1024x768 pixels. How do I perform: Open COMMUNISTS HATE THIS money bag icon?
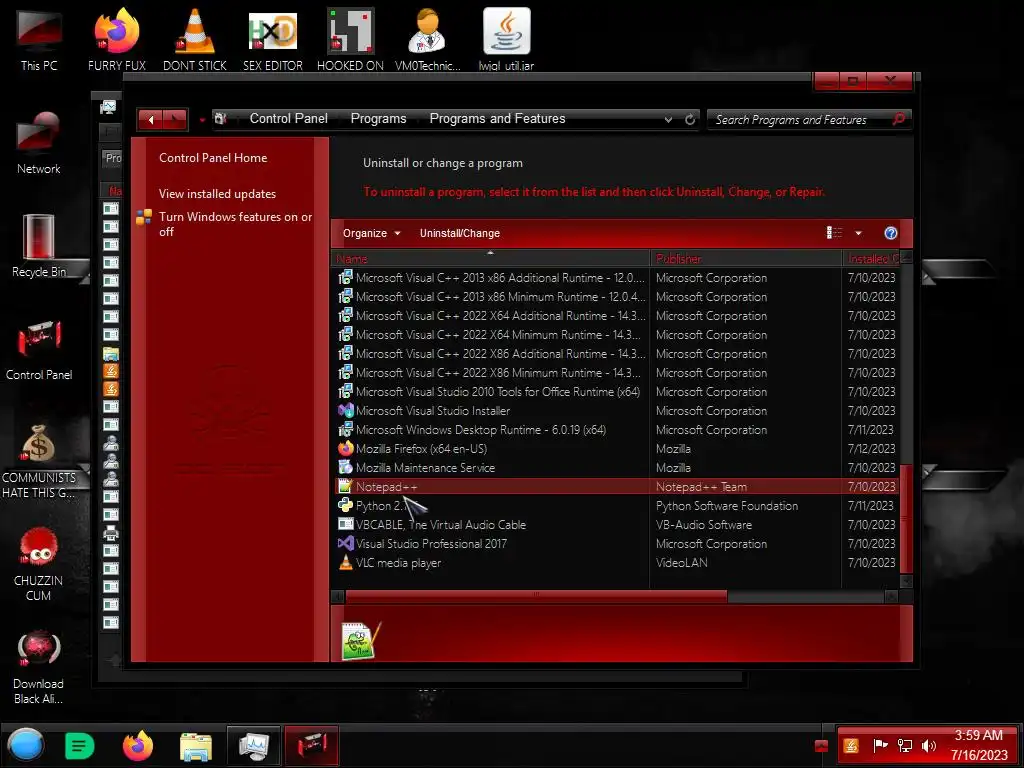[x=39, y=461]
